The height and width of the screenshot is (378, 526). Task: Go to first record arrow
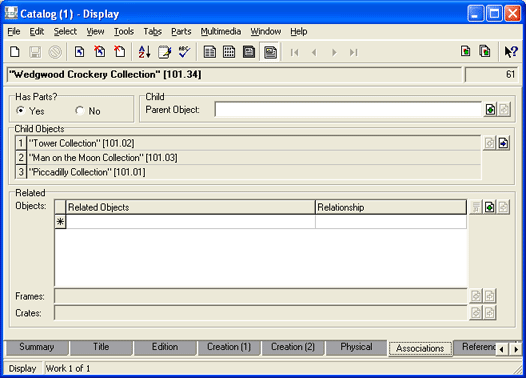click(x=295, y=52)
